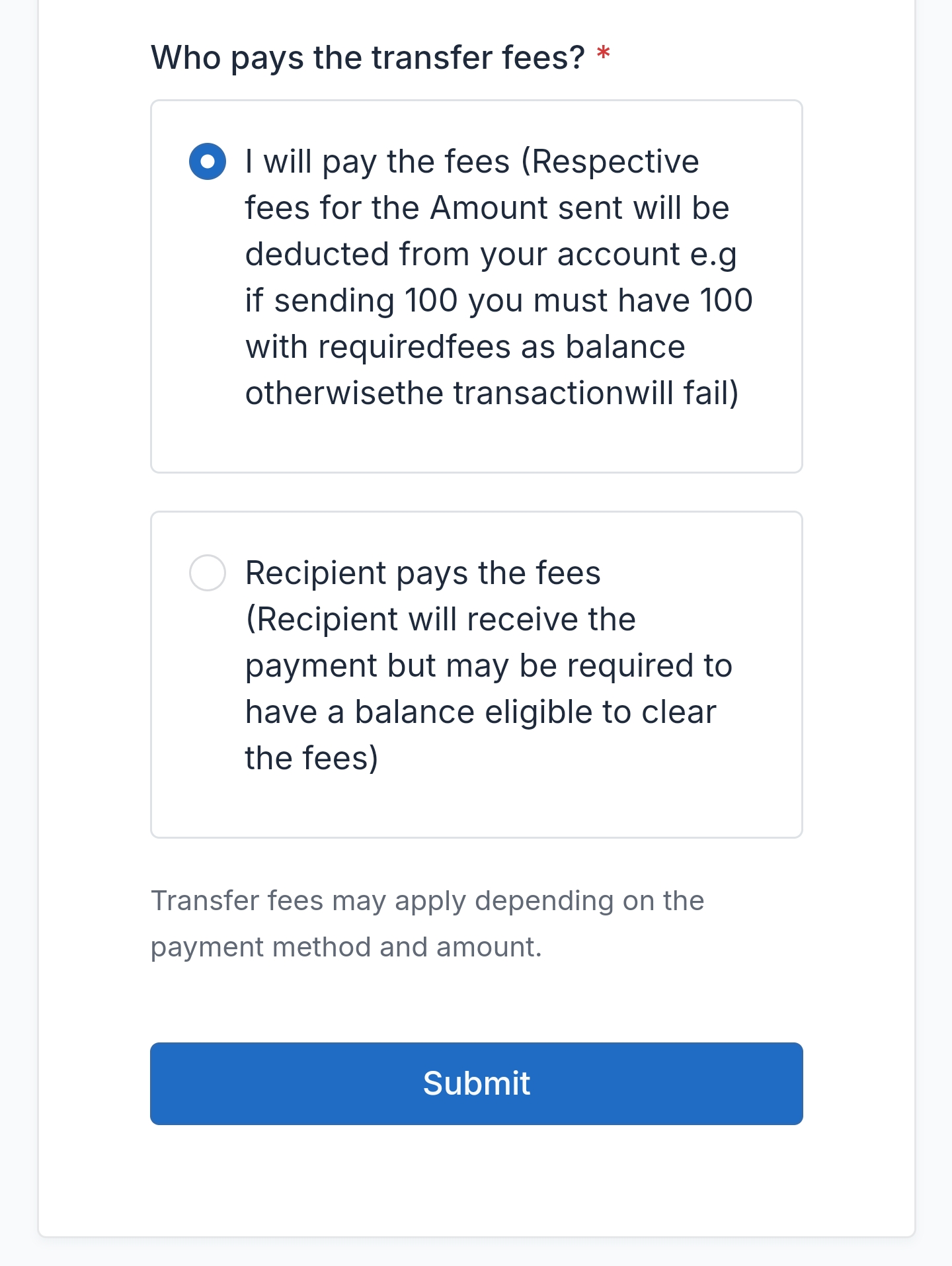The width and height of the screenshot is (952, 1266).
Task: Click the "Submit" text label
Action: (x=476, y=1083)
